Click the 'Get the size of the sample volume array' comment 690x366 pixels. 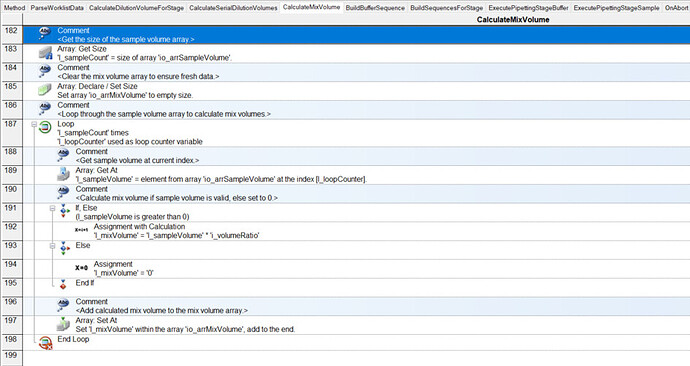[x=126, y=39]
